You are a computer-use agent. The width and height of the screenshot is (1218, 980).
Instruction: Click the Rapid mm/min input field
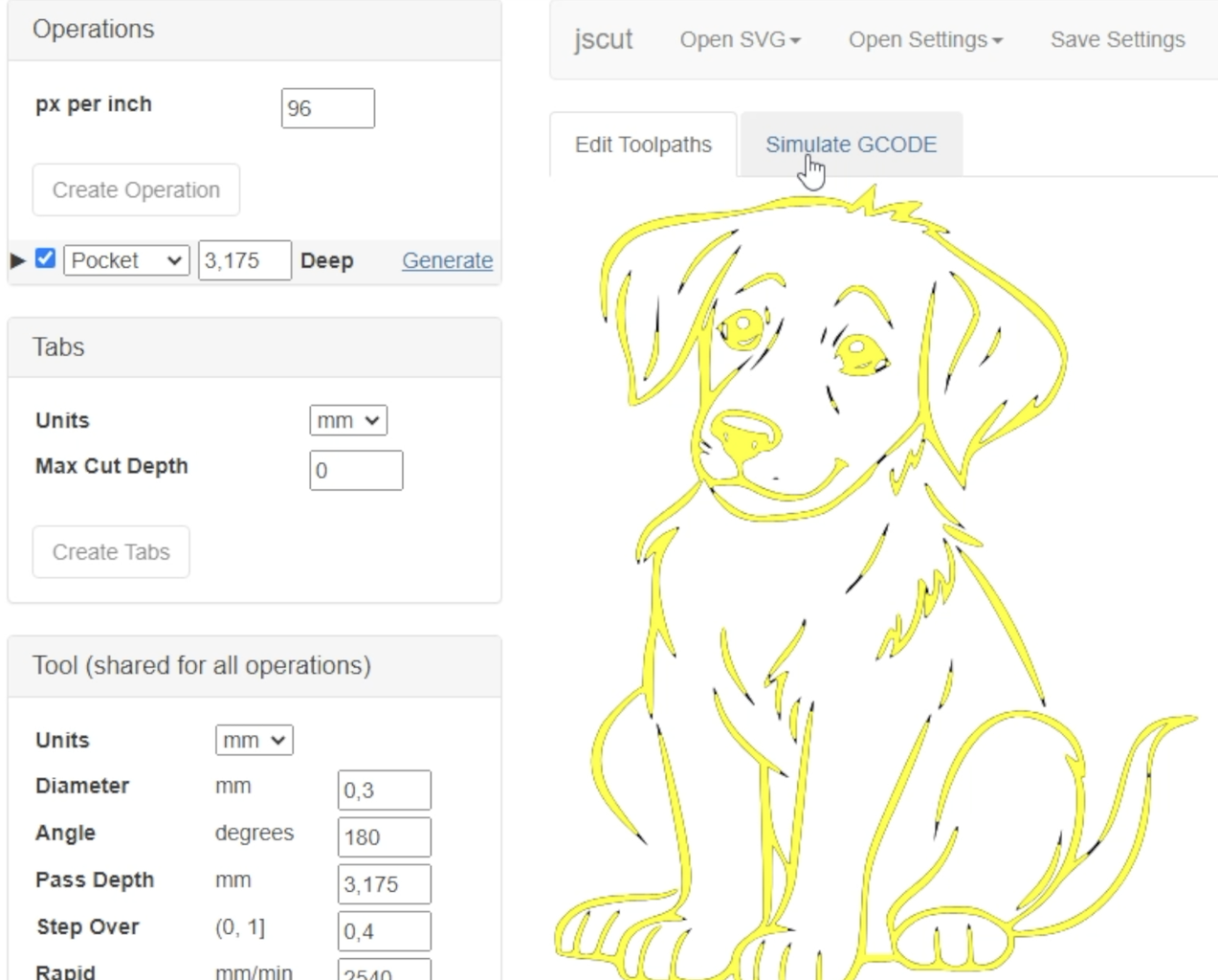[385, 969]
